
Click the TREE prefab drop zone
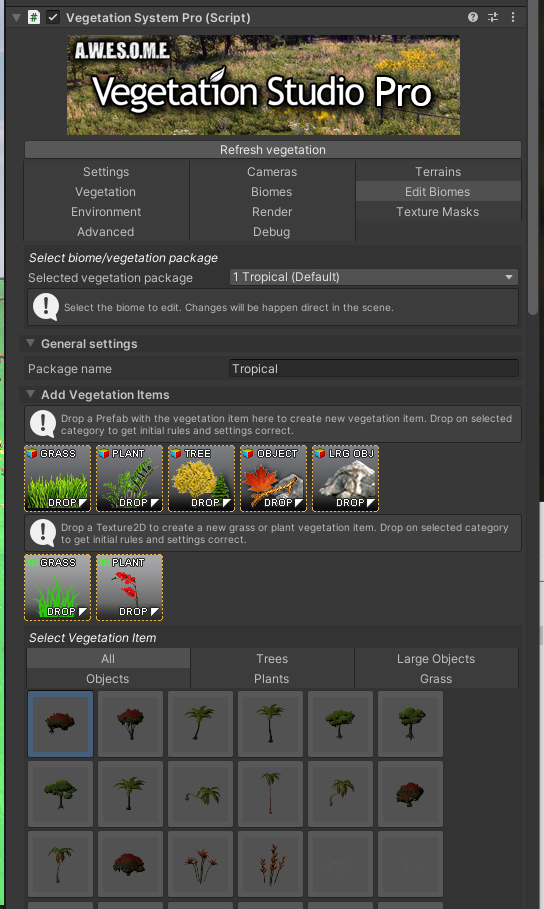[202, 478]
